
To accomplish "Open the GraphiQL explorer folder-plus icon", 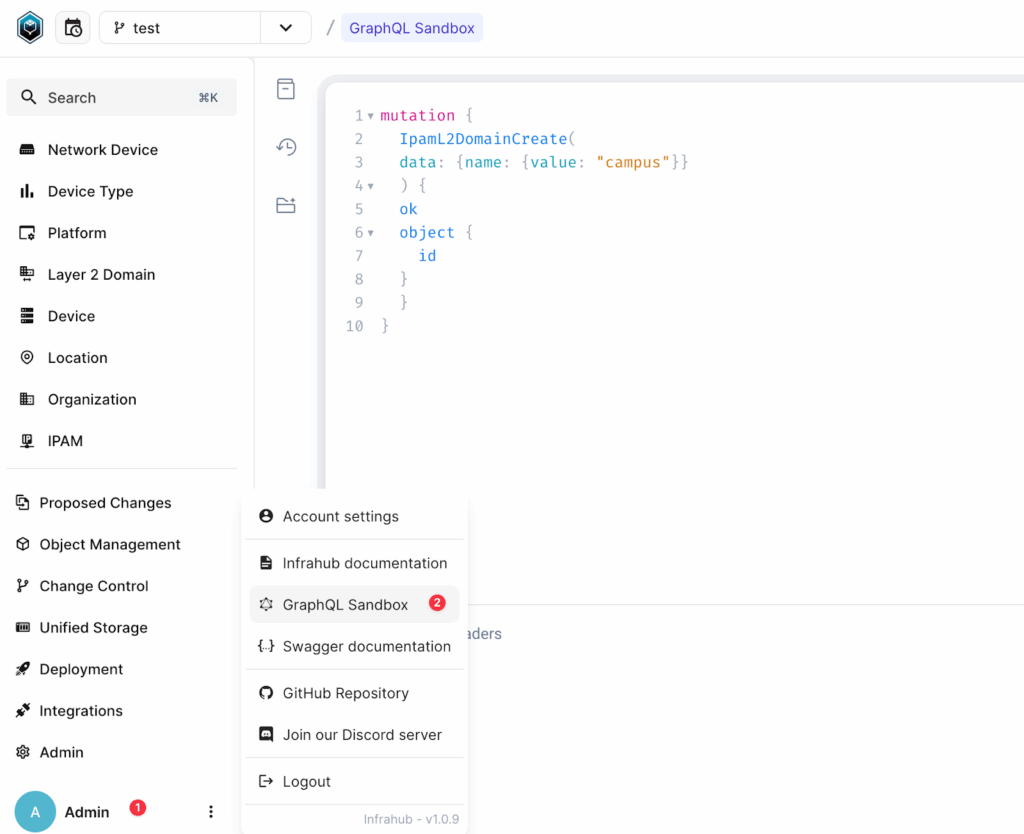I will click(285, 205).
